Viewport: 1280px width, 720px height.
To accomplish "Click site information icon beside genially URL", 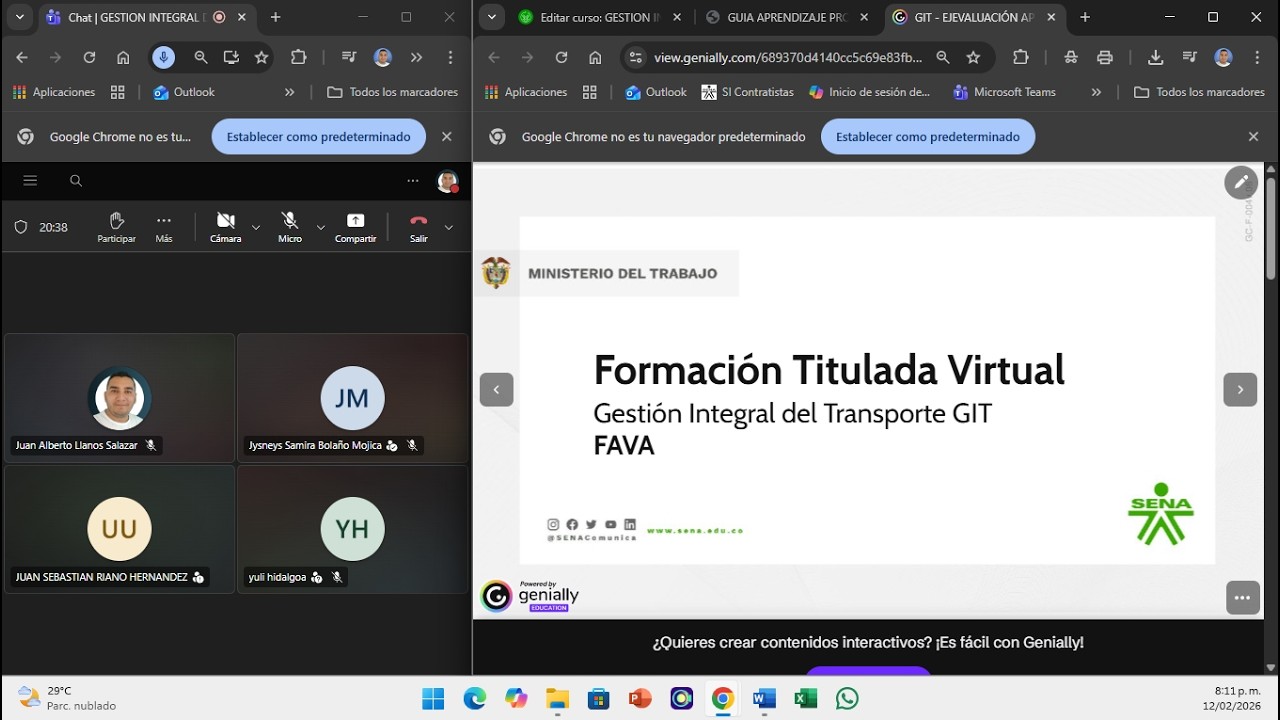I will click(x=635, y=58).
